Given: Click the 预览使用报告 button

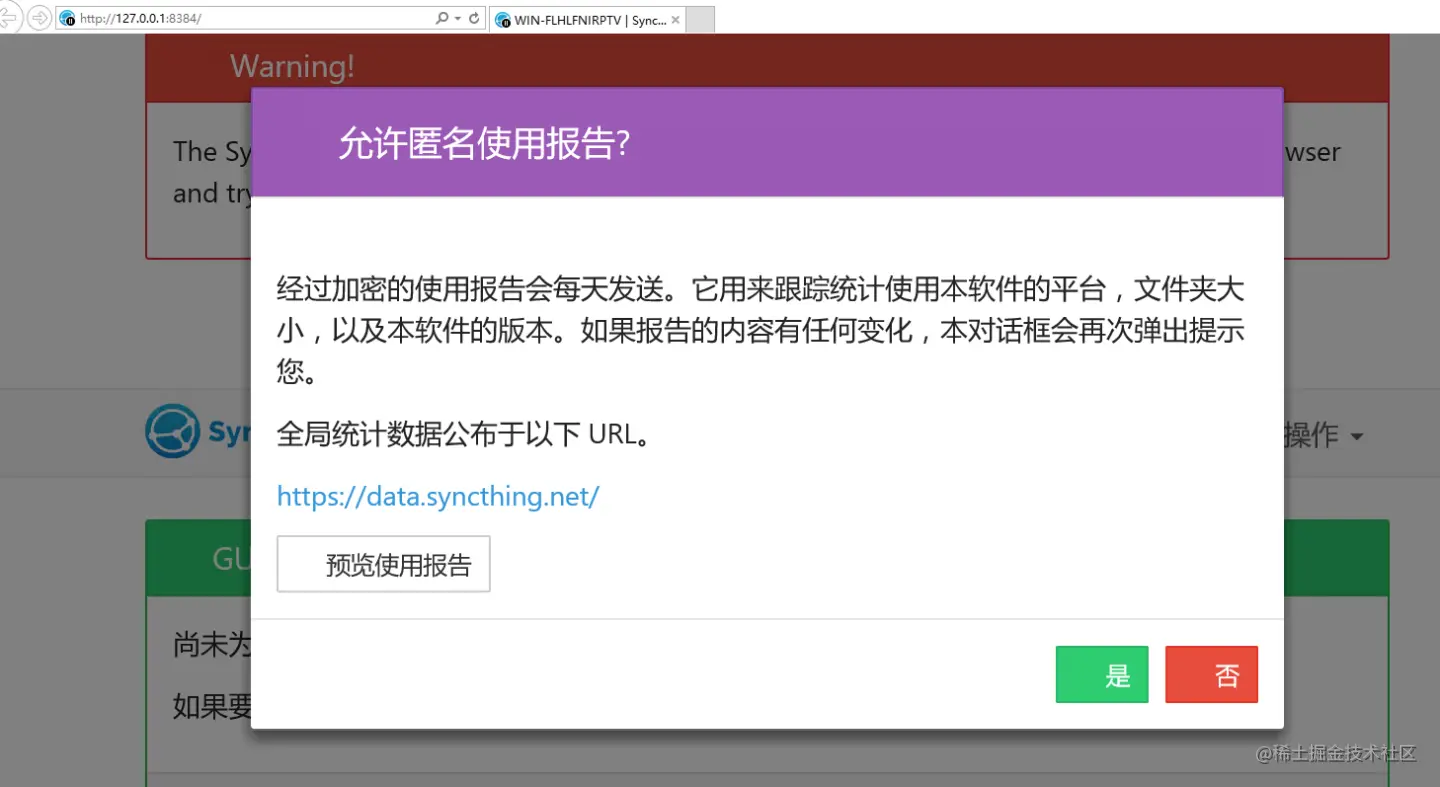Looking at the screenshot, I should [383, 564].
